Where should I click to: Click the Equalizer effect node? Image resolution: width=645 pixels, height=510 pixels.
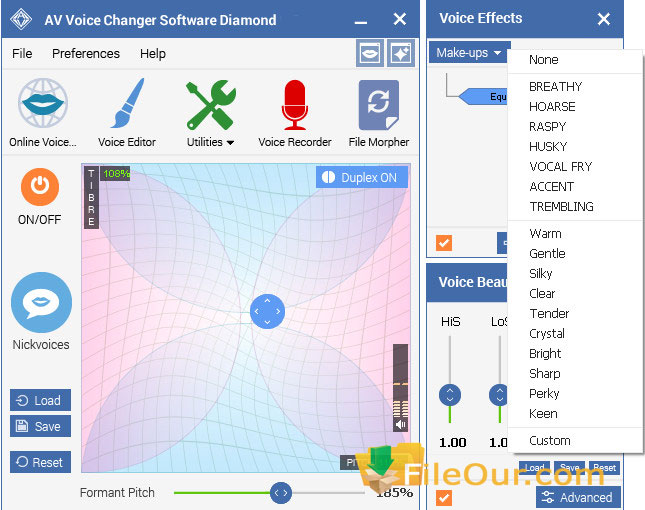coord(483,97)
